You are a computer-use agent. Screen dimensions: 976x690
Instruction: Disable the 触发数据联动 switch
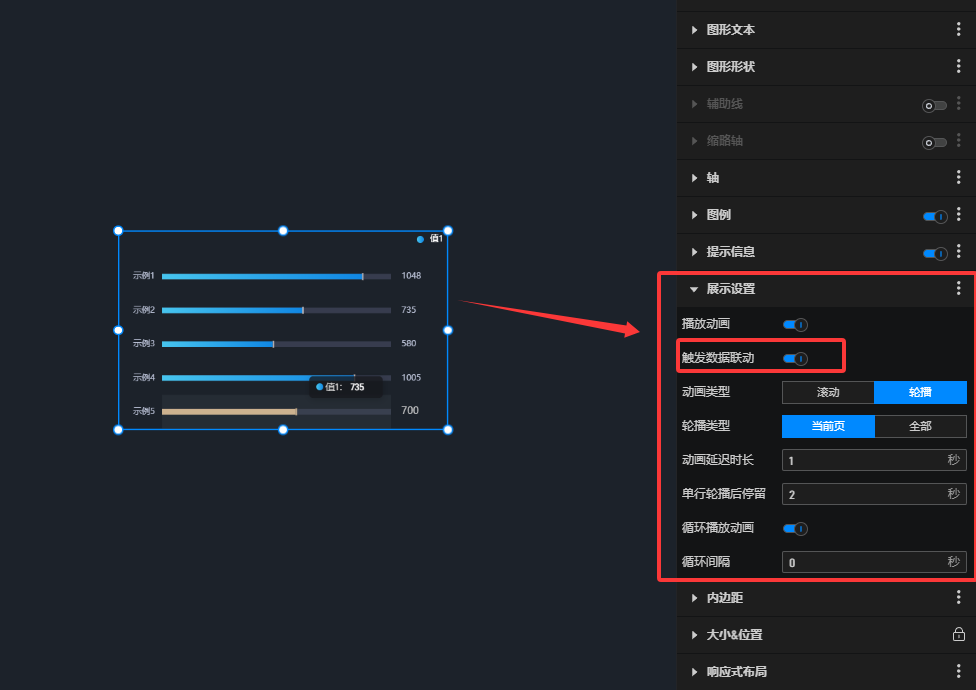click(x=795, y=358)
